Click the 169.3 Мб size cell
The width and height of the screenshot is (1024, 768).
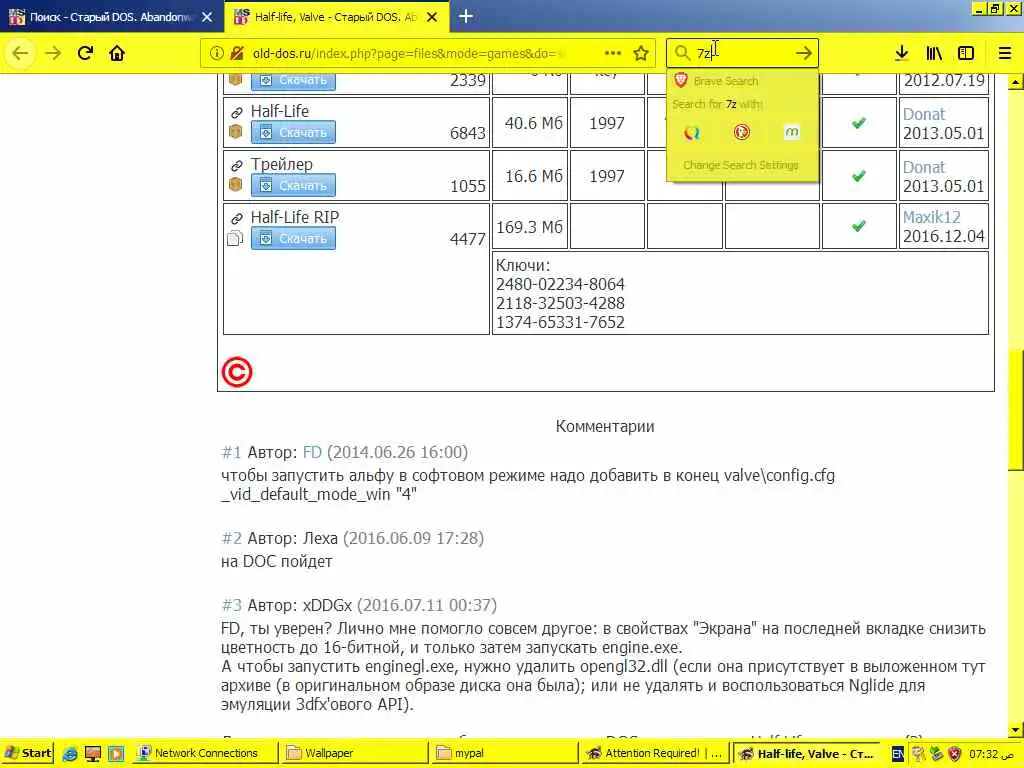tap(530, 227)
